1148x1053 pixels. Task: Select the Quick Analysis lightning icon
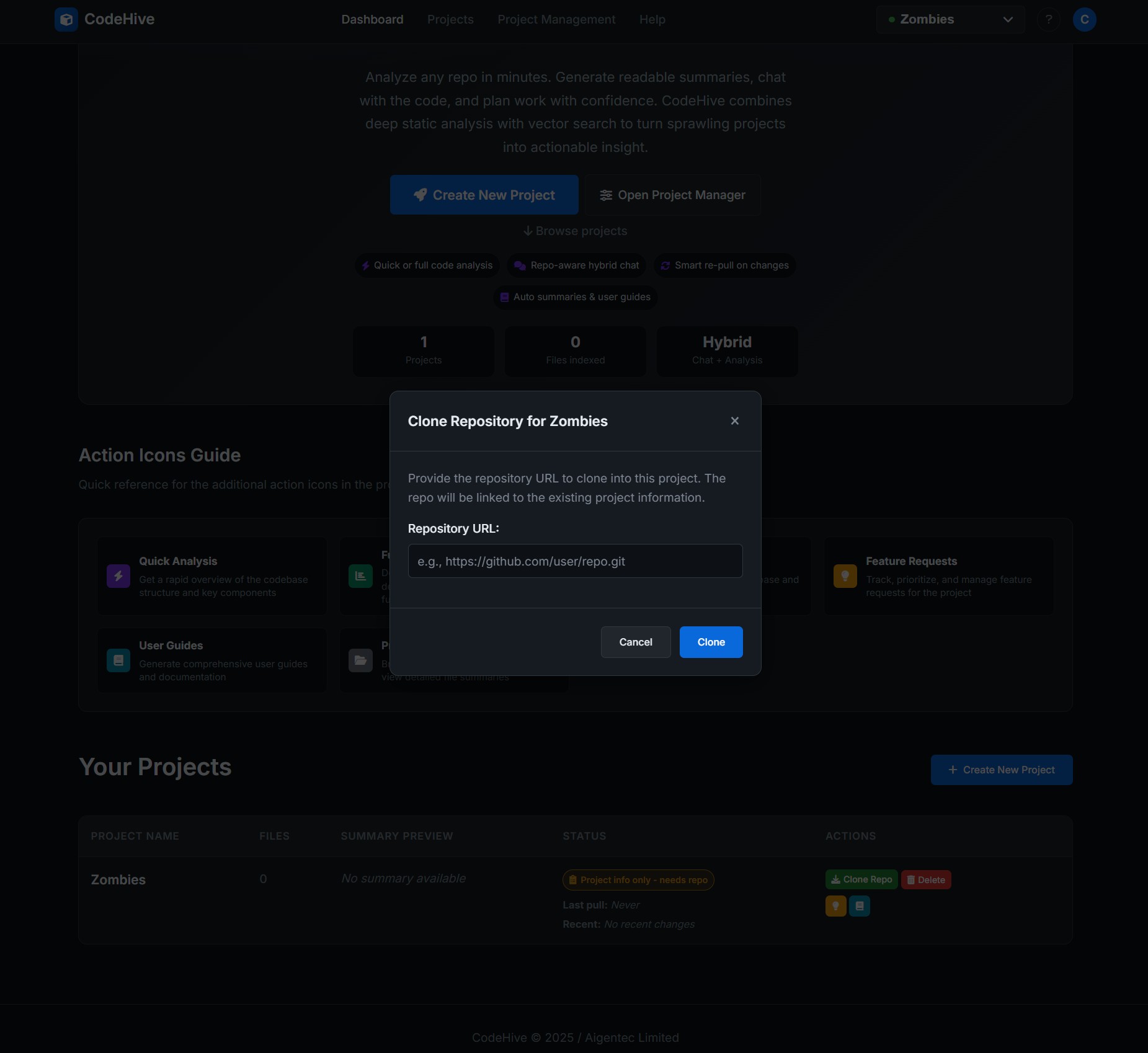tap(118, 576)
